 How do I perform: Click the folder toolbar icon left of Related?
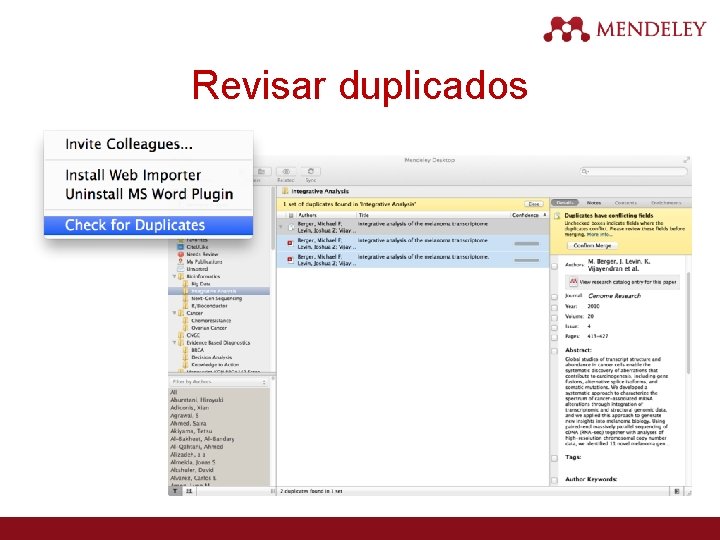click(261, 171)
